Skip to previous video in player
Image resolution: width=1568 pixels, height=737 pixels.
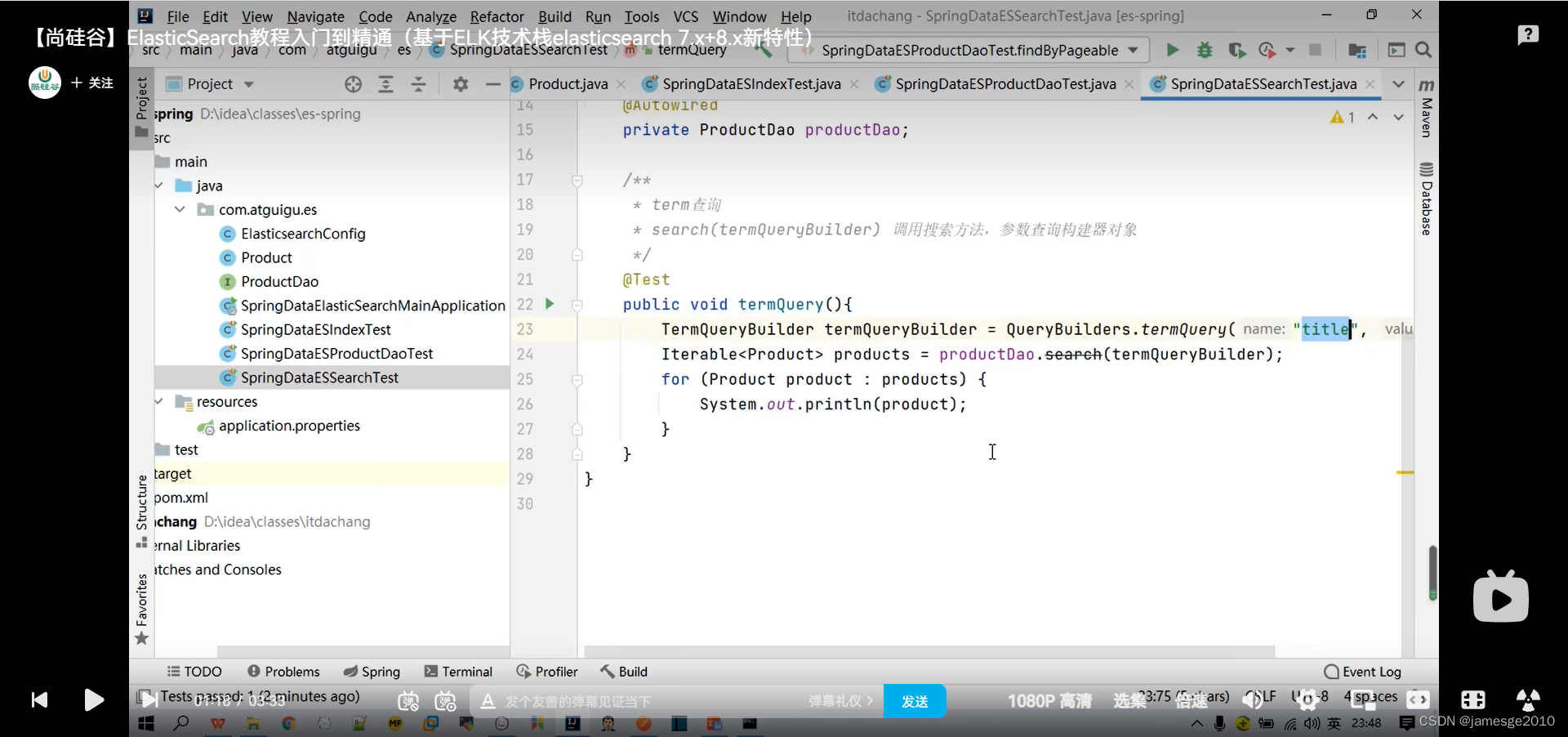[x=39, y=700]
